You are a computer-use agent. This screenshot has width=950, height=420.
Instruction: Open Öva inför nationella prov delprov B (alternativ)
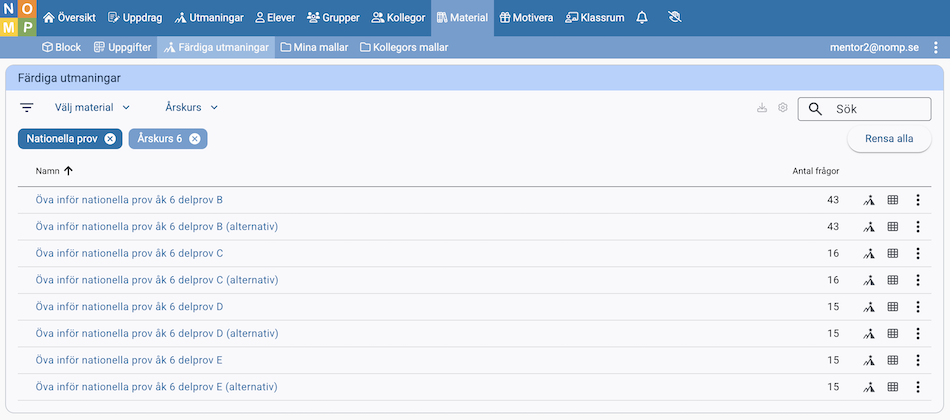[156, 227]
